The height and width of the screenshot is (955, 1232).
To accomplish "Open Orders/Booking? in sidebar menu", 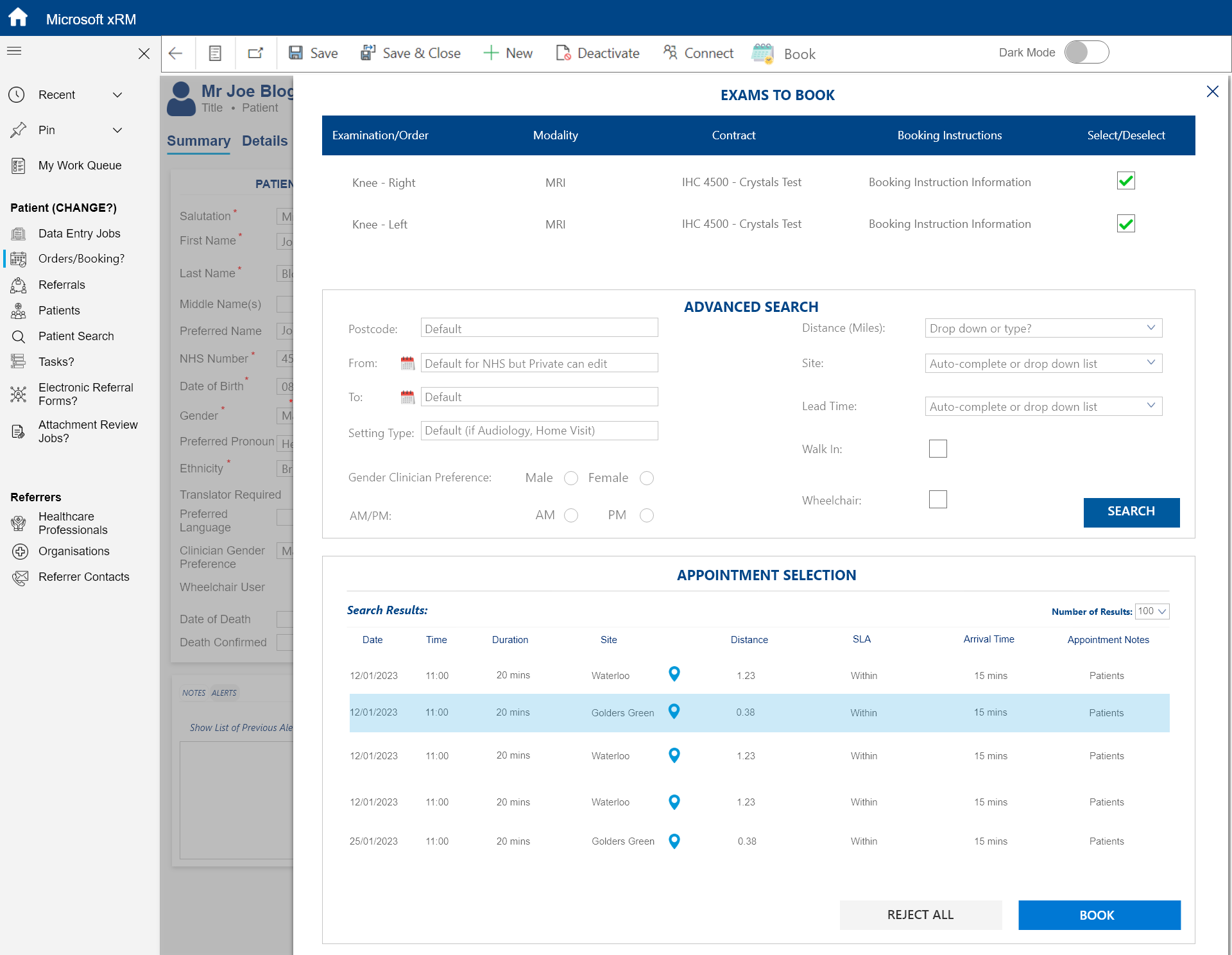I will 81,259.
